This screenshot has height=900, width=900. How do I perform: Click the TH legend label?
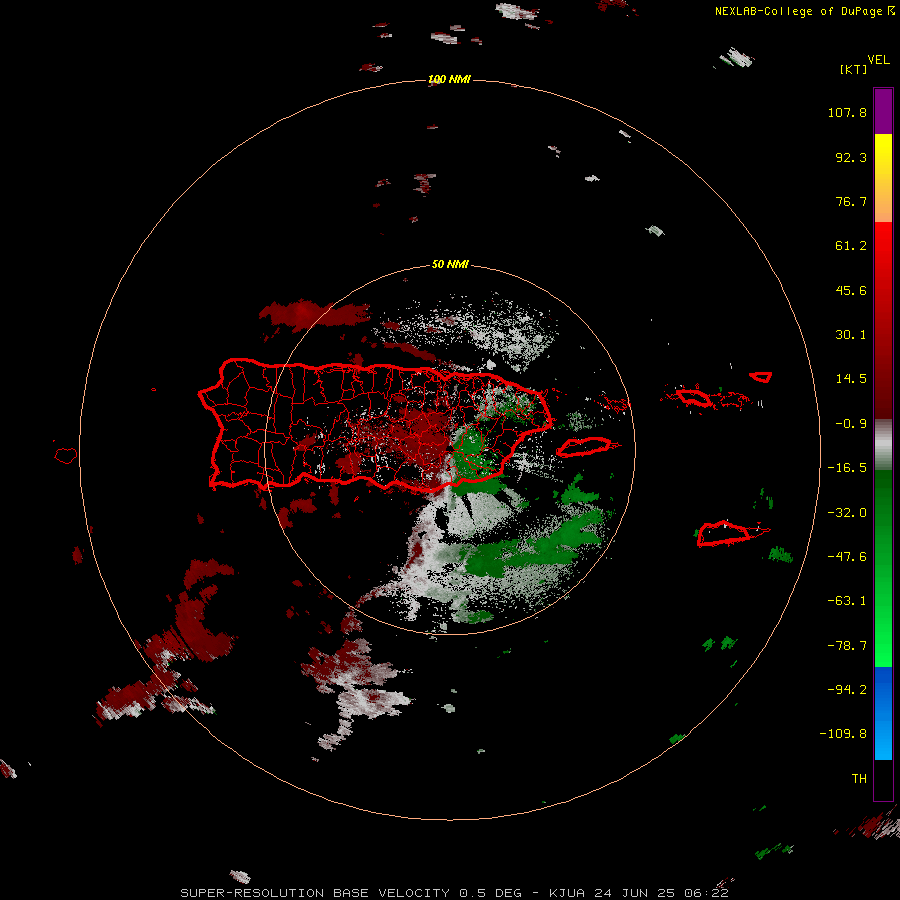pos(859,778)
